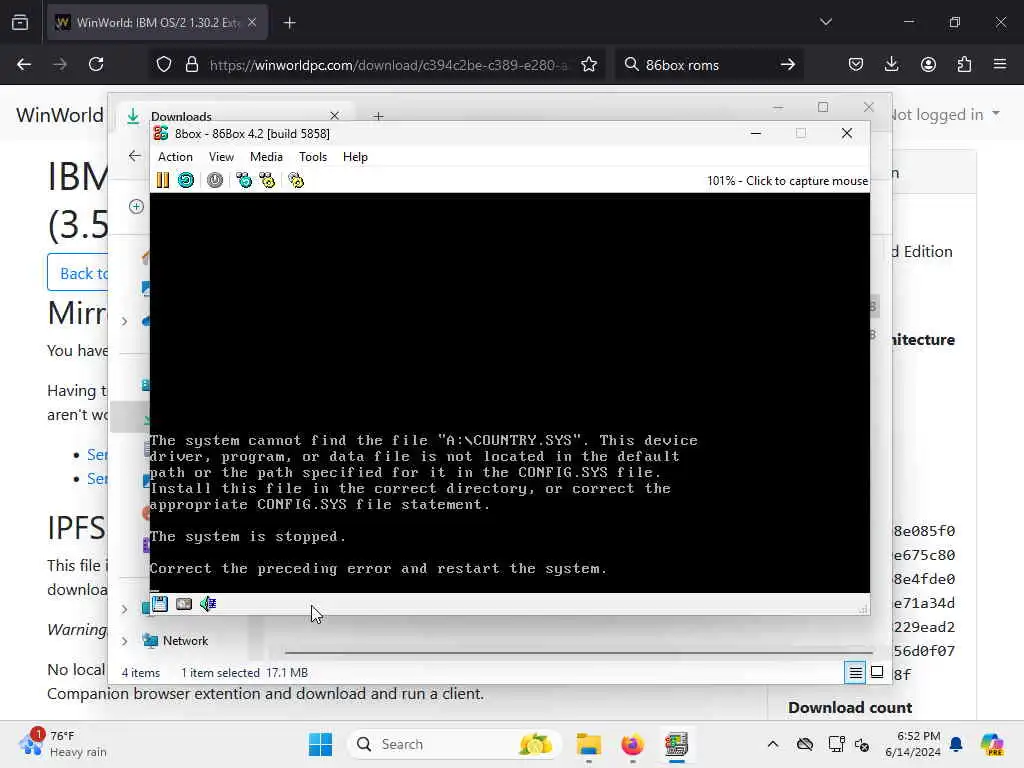The image size is (1024, 768).
Task: Open the clock showing 6:52 PM
Action: (912, 744)
